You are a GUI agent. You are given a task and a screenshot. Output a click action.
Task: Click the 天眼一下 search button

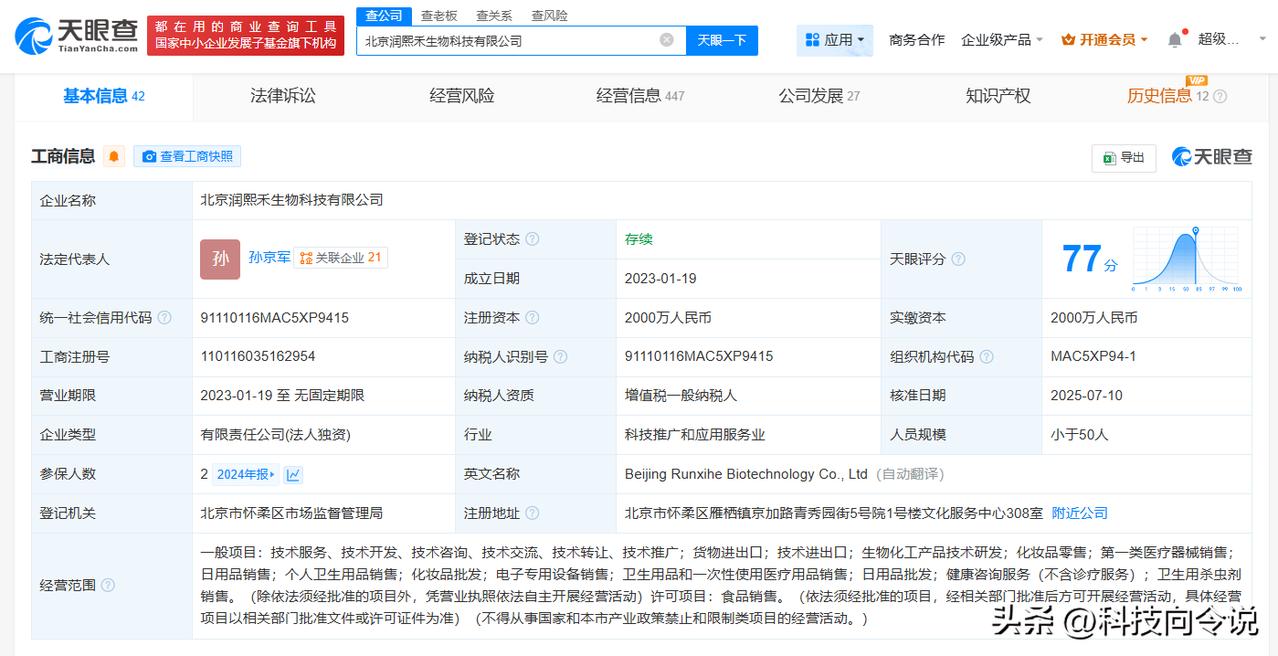point(722,40)
